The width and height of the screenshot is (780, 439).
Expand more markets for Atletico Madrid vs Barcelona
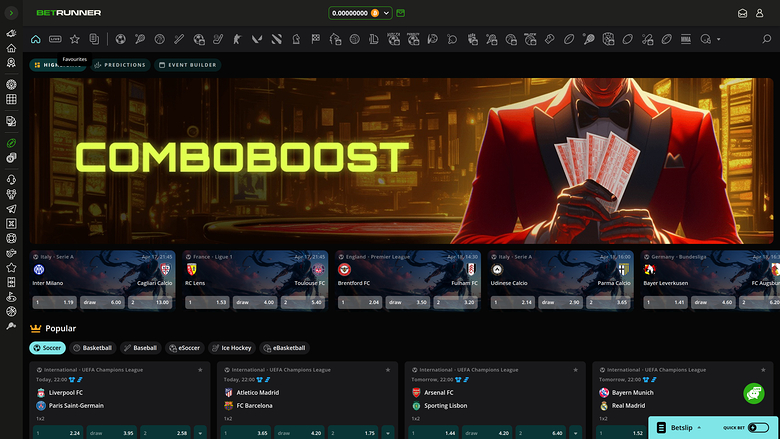click(x=388, y=433)
